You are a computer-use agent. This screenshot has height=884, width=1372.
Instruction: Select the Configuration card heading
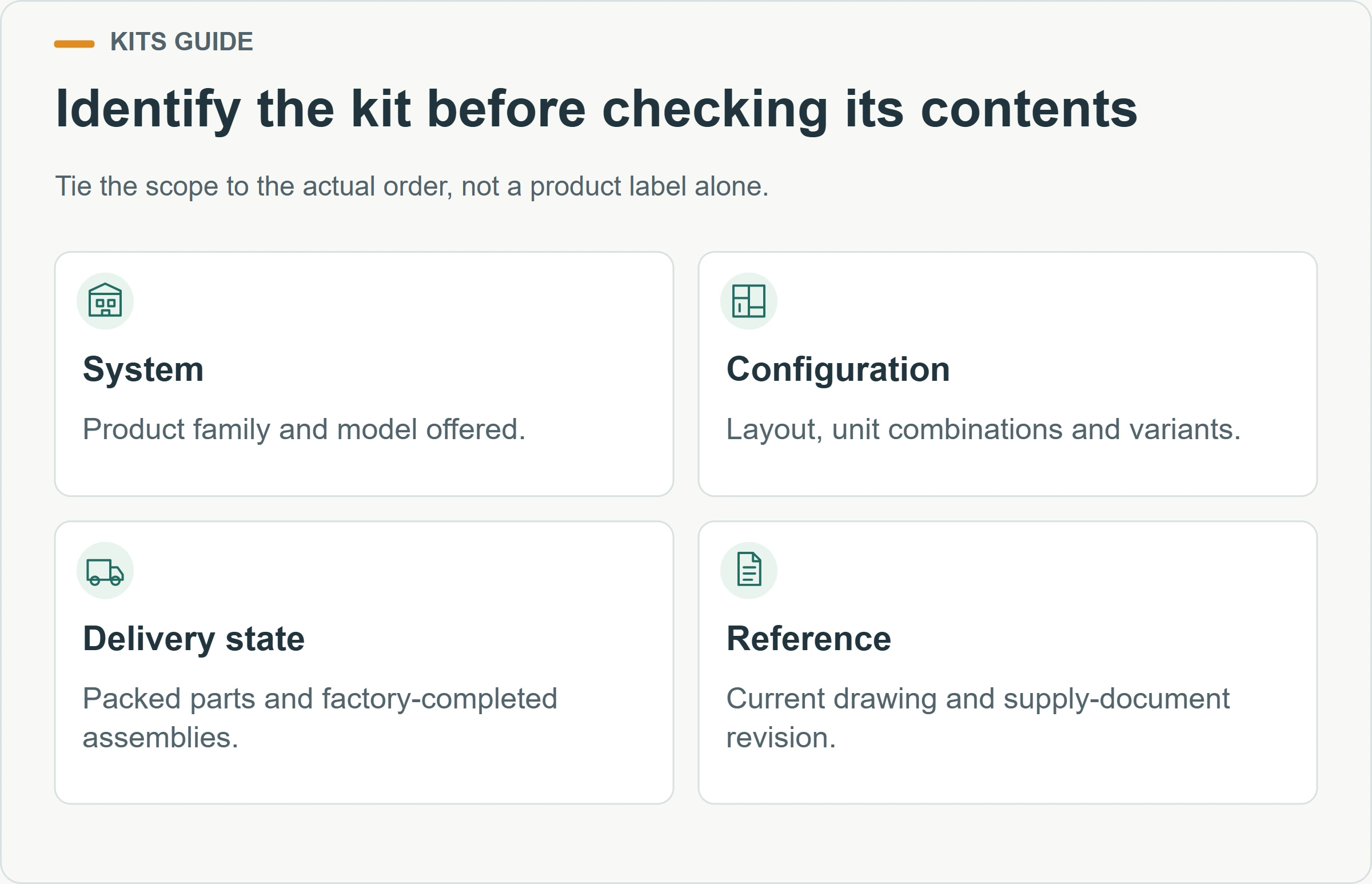pyautogui.click(x=837, y=370)
